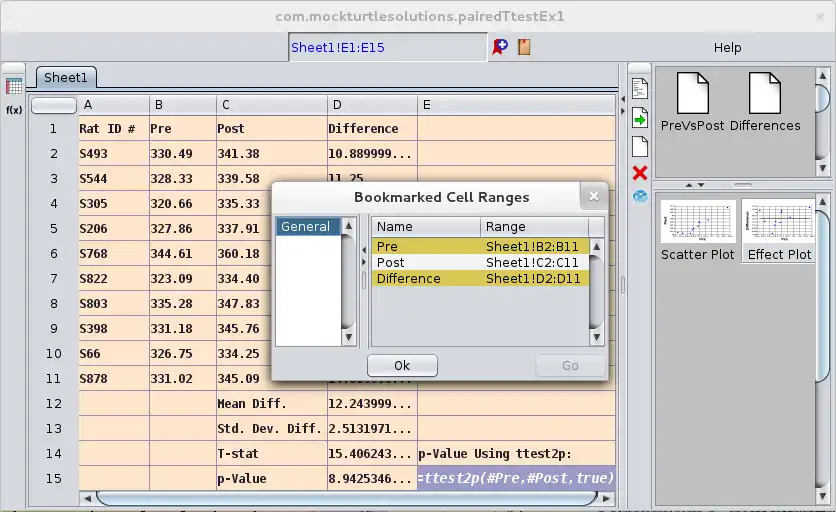
Task: Select the Sheet1 tab
Action: 66,77
